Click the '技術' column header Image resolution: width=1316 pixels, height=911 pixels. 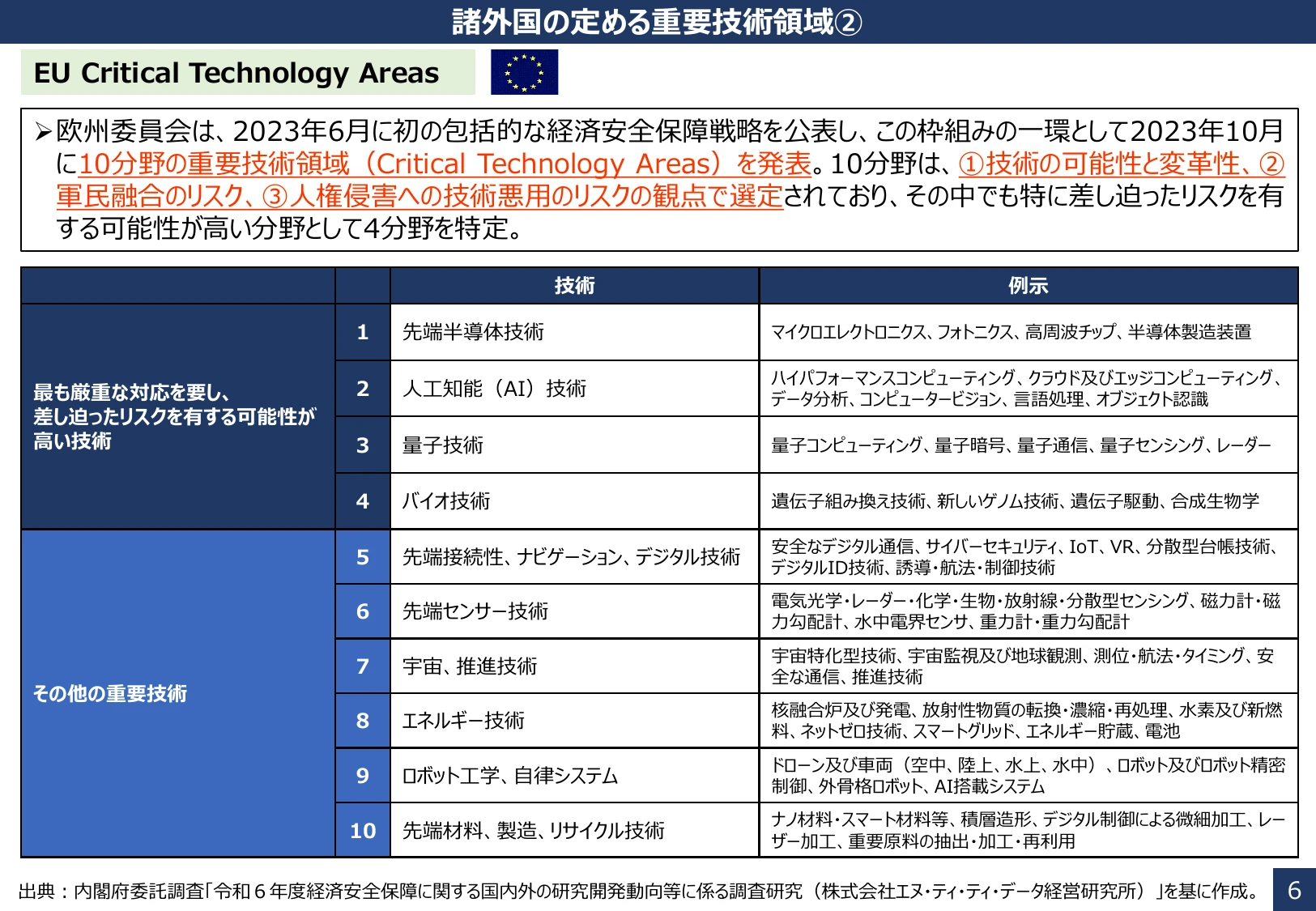click(x=574, y=285)
